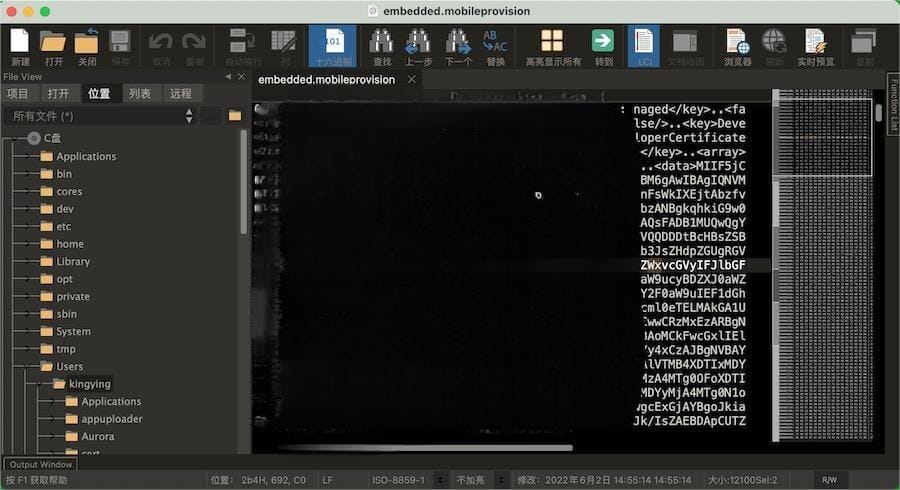Click the R/W status indicator
This screenshot has width=900, height=490.
(829, 480)
